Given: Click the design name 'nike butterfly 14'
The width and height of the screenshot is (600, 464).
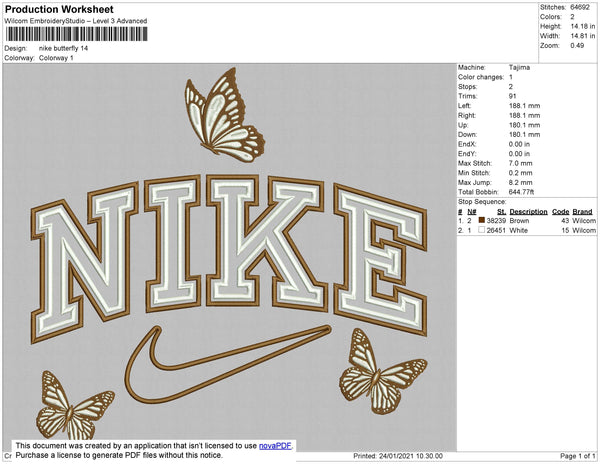Looking at the screenshot, I should (x=63, y=48).
